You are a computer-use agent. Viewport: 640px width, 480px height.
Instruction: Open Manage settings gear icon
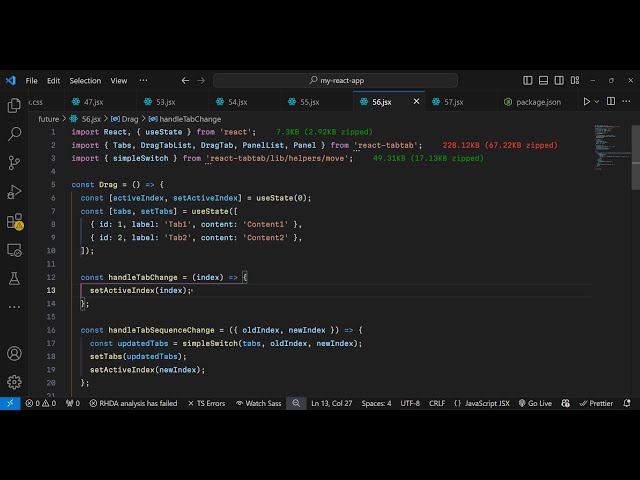(14, 381)
